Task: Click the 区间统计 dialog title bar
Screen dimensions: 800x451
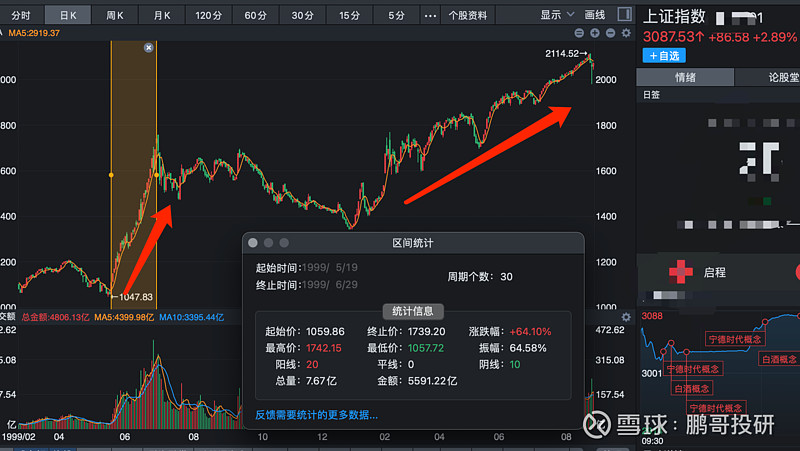Action: pos(413,243)
